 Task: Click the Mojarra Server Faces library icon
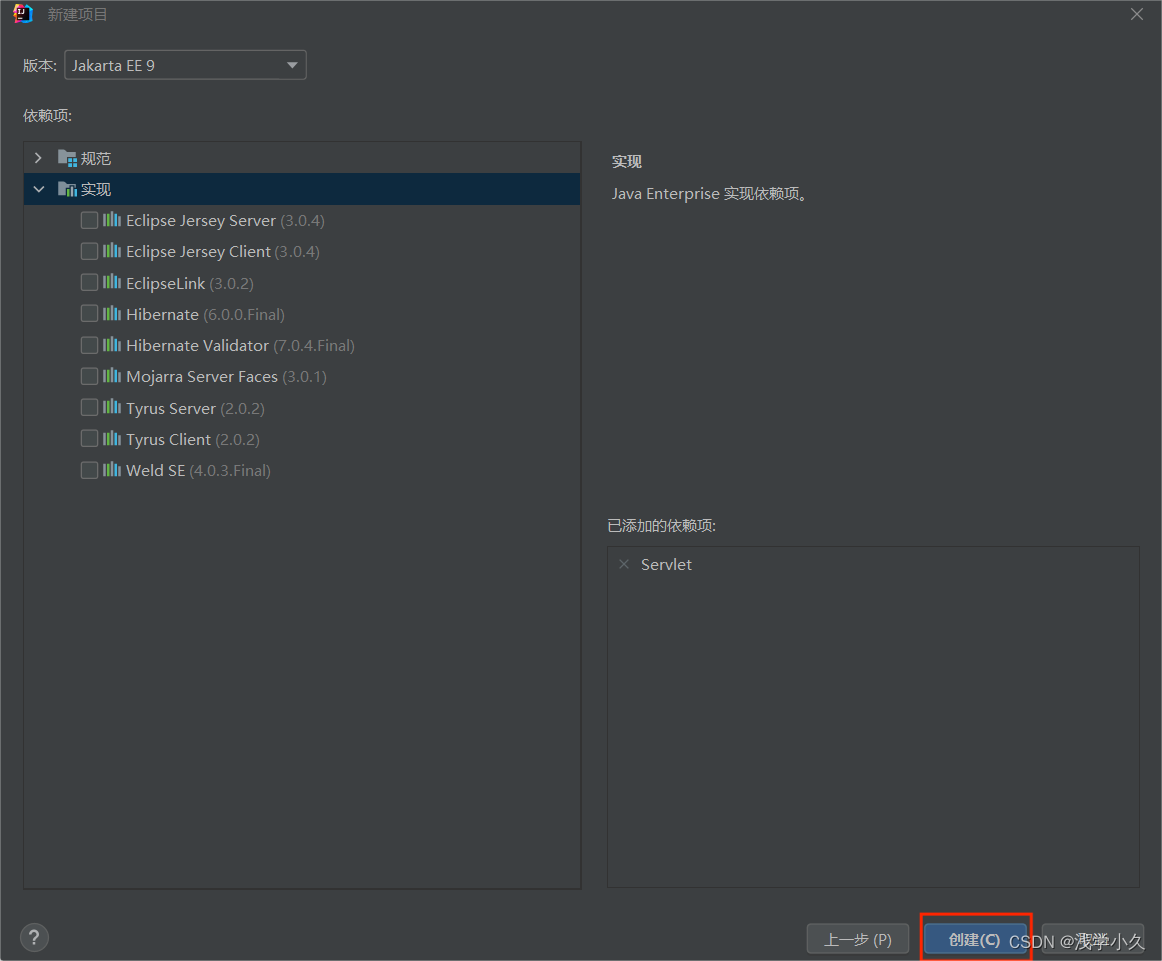point(112,376)
